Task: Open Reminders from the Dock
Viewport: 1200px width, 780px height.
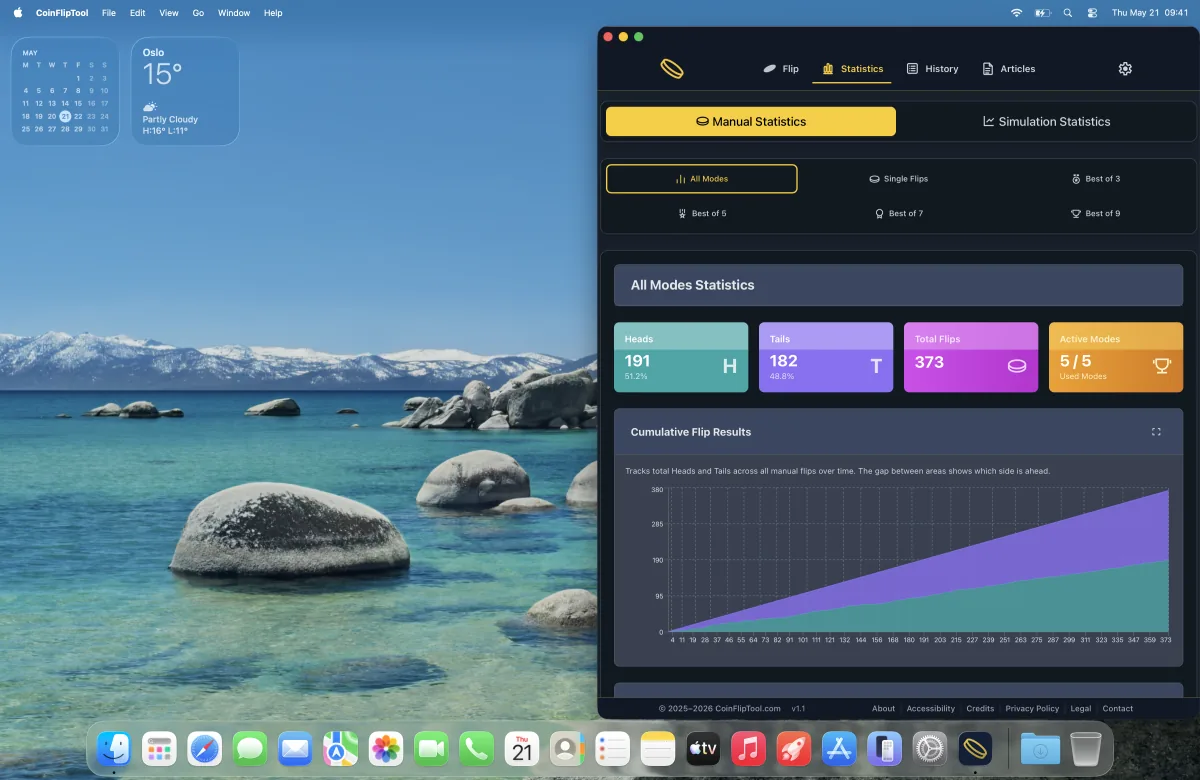Action: pos(612,748)
